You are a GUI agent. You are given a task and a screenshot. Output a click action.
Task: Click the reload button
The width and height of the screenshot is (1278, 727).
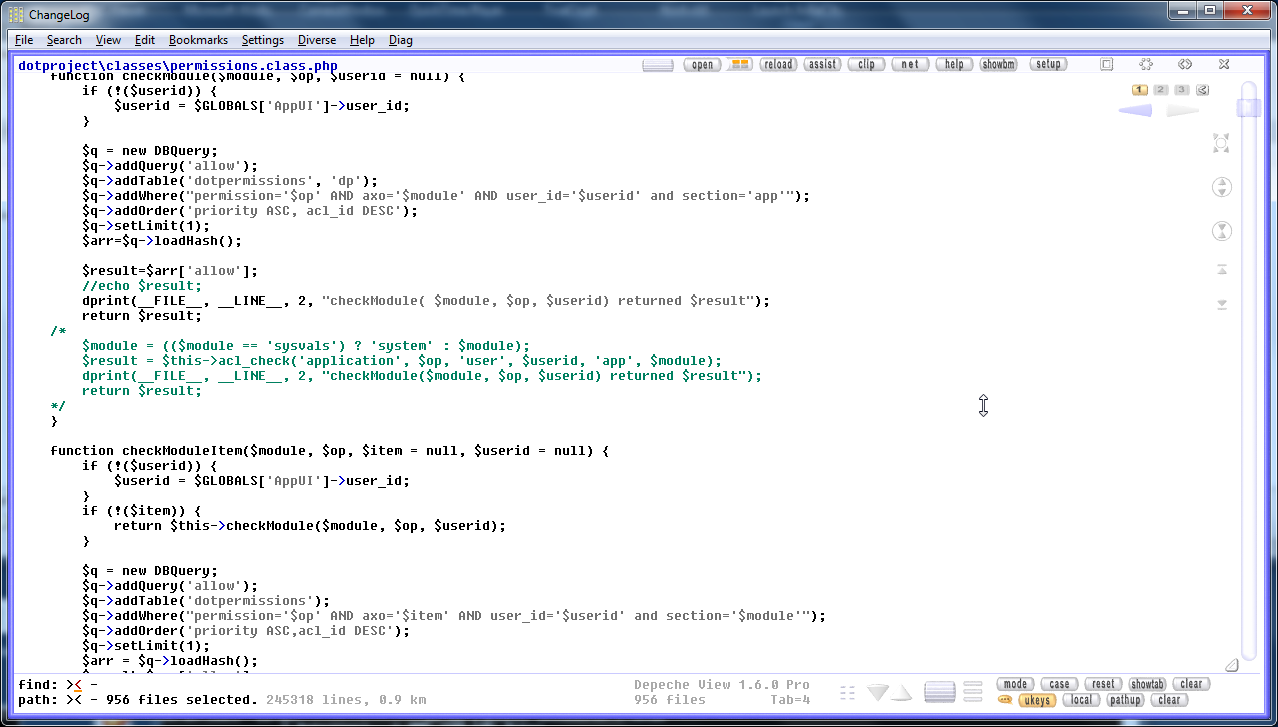pos(777,64)
